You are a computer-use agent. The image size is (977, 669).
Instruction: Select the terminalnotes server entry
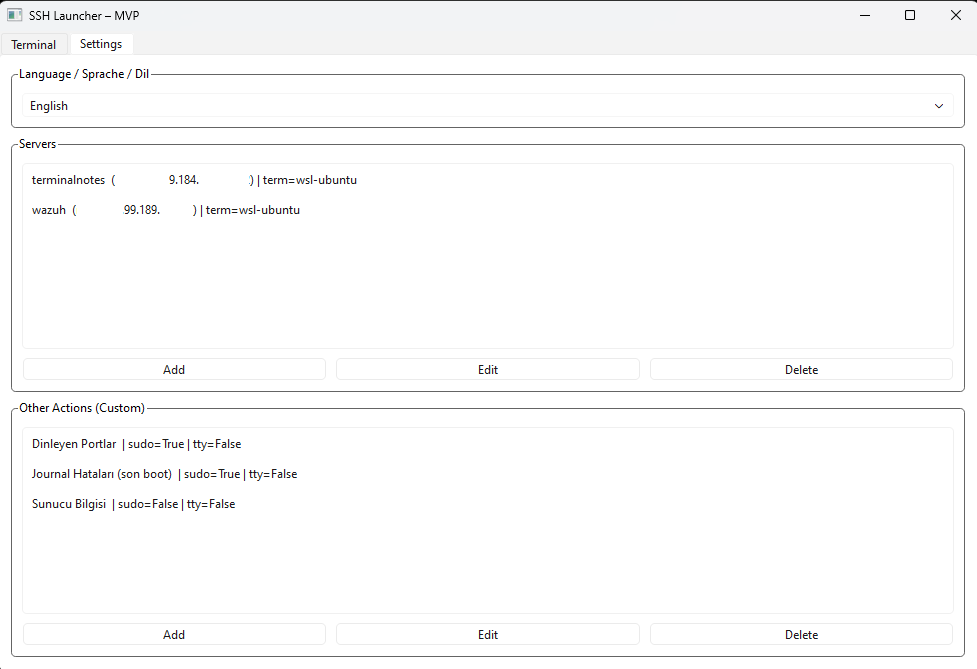tap(194, 180)
